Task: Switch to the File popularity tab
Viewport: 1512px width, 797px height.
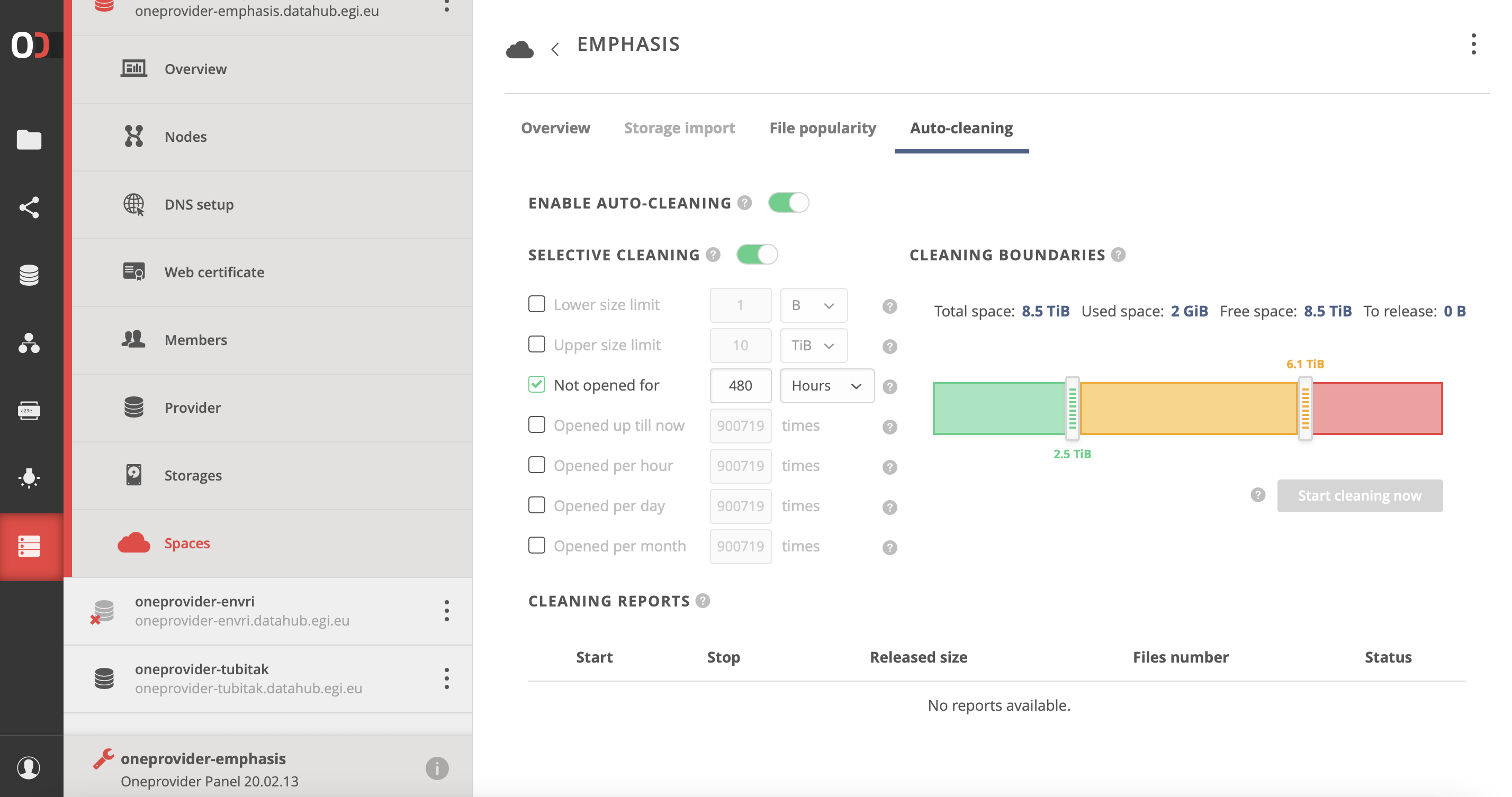Action: (x=823, y=128)
